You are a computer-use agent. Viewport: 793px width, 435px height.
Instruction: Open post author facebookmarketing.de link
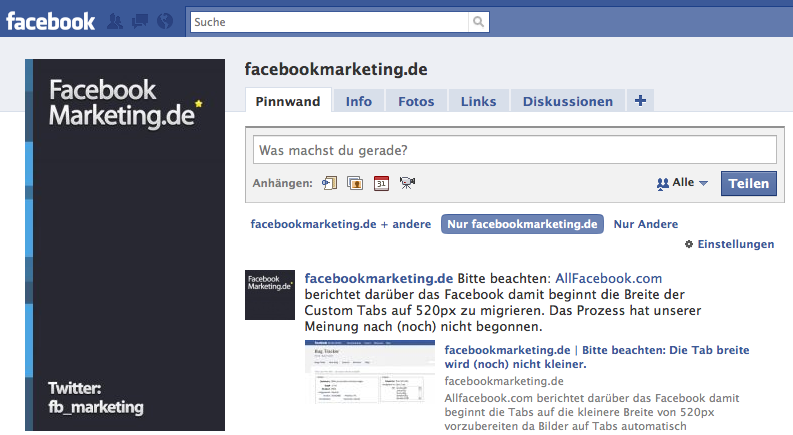tap(379, 278)
